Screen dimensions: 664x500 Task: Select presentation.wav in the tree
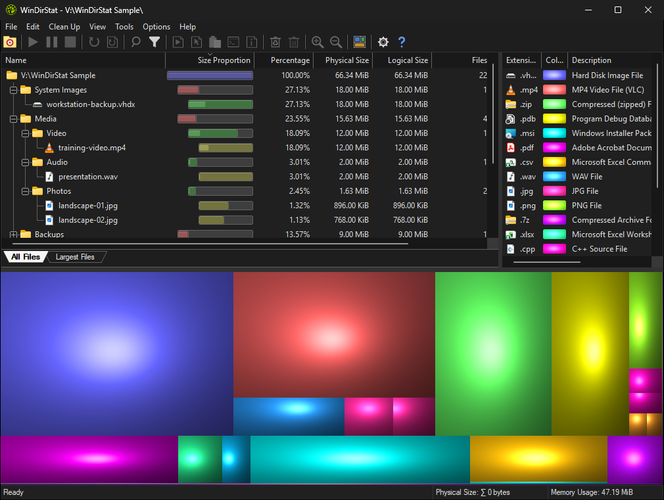coord(88,177)
